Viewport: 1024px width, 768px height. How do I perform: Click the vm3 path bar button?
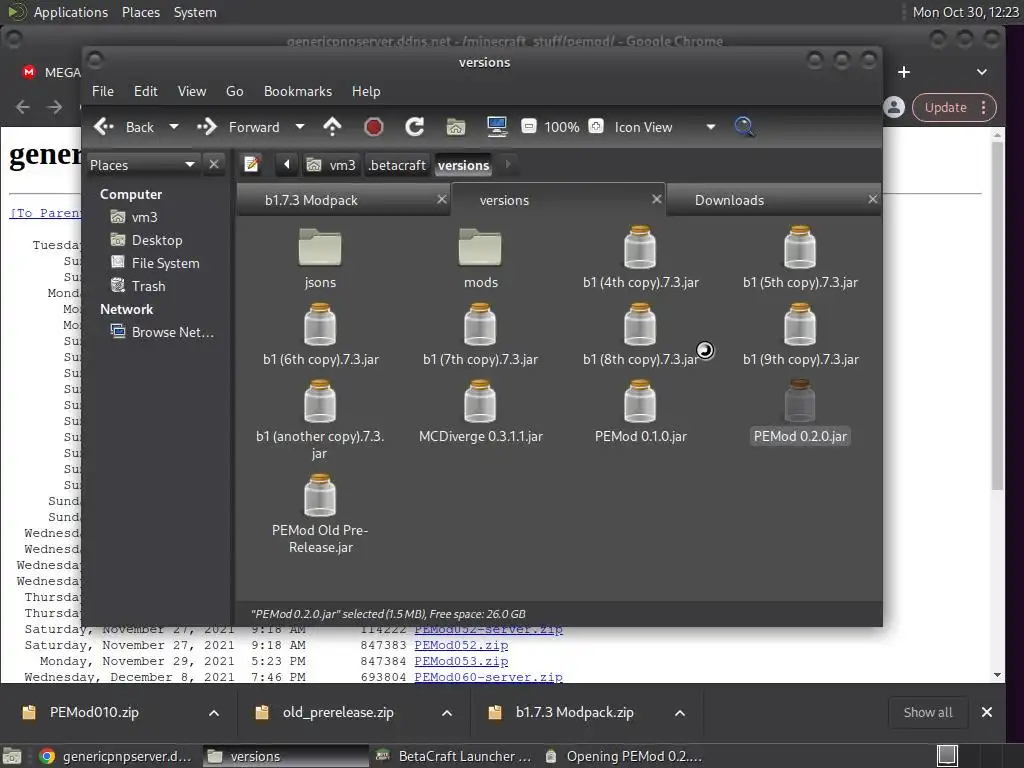click(x=331, y=165)
